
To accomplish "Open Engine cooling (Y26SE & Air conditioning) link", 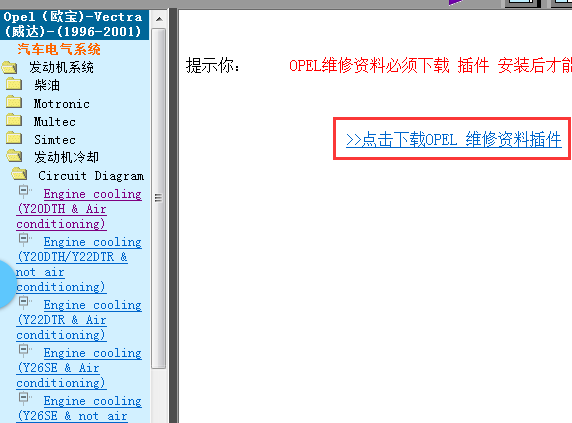I will 79,368.
